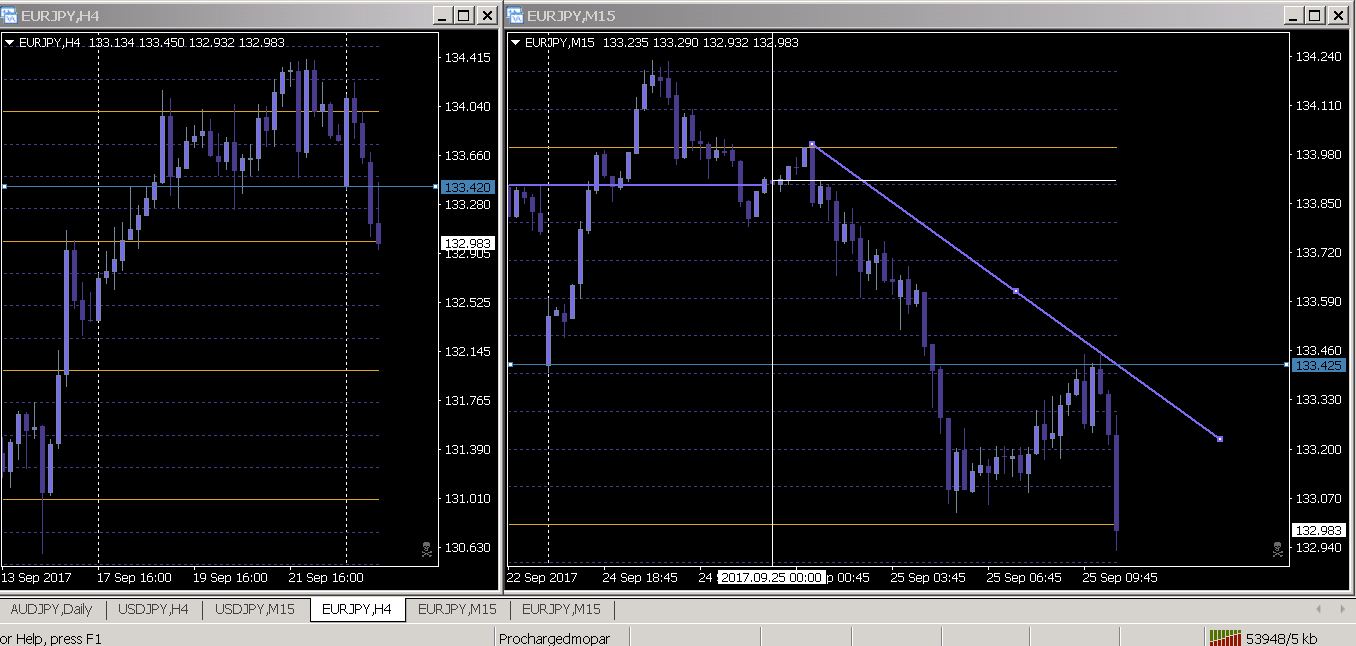This screenshot has width=1356, height=646.
Task: Click the EURJPY,M15 title bar text
Action: [x=571, y=15]
